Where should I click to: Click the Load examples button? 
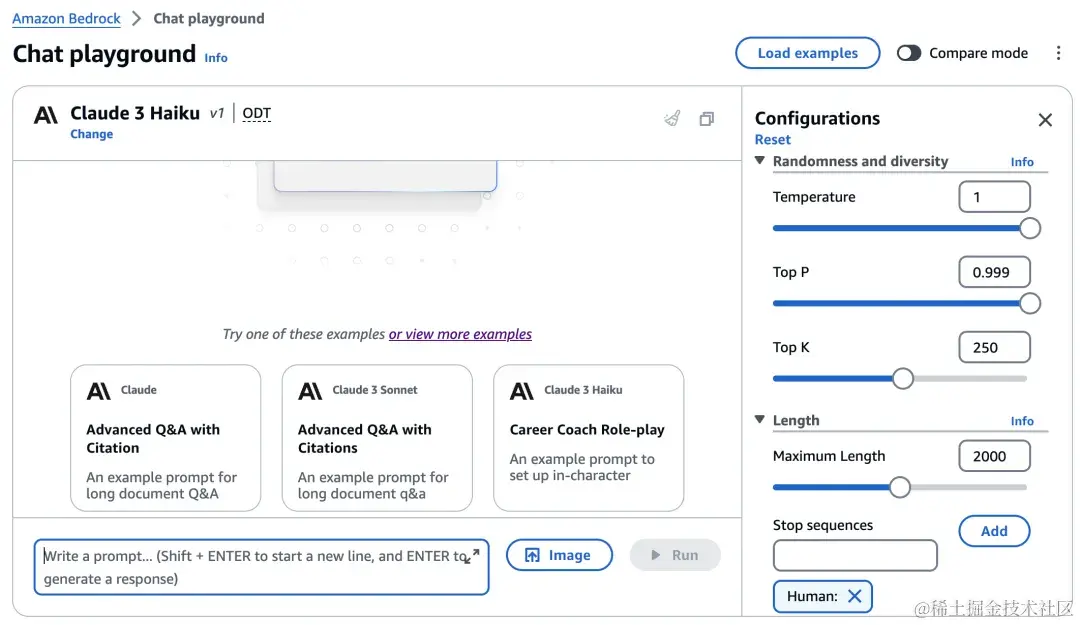(x=807, y=53)
